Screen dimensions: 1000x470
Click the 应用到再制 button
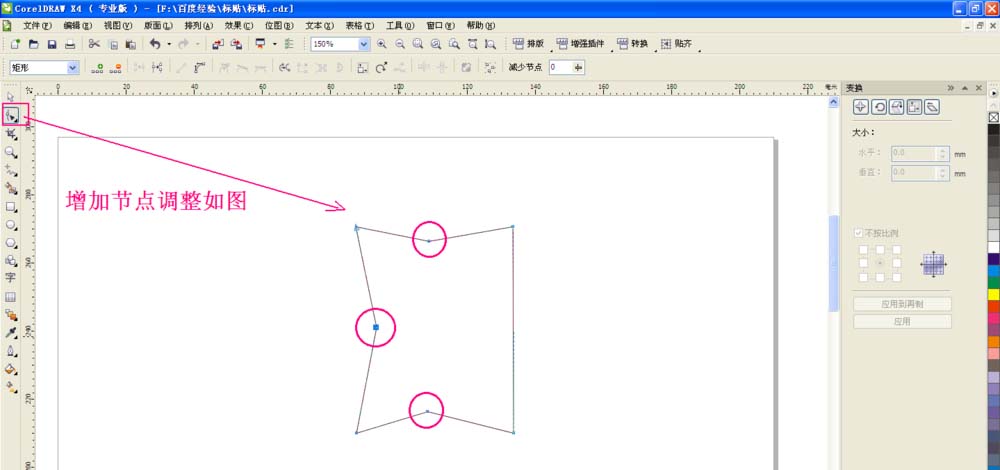(x=902, y=304)
